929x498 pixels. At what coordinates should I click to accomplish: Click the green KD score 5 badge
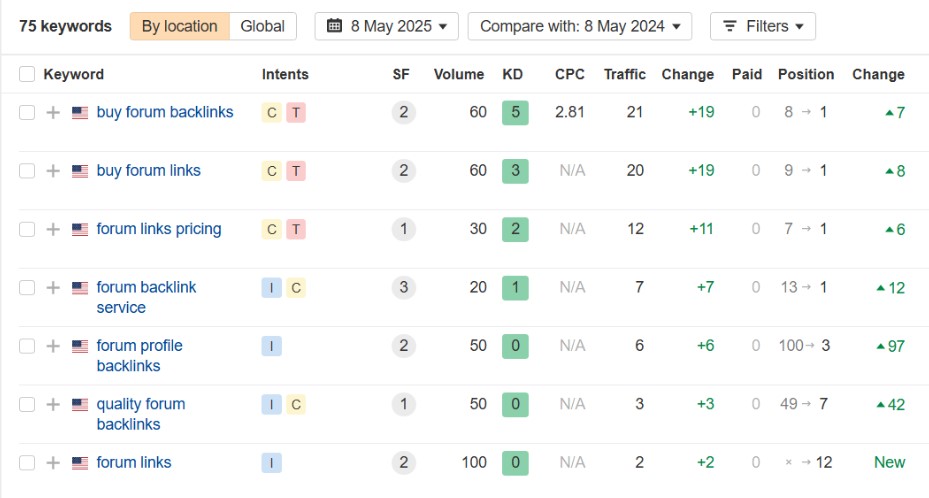515,113
